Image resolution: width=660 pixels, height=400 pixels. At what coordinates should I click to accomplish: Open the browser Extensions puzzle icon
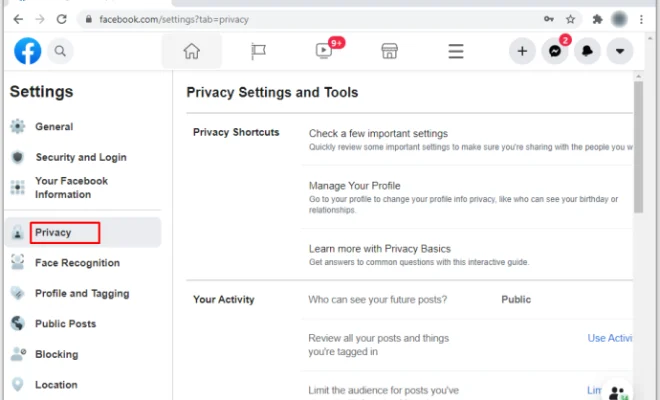point(597,19)
